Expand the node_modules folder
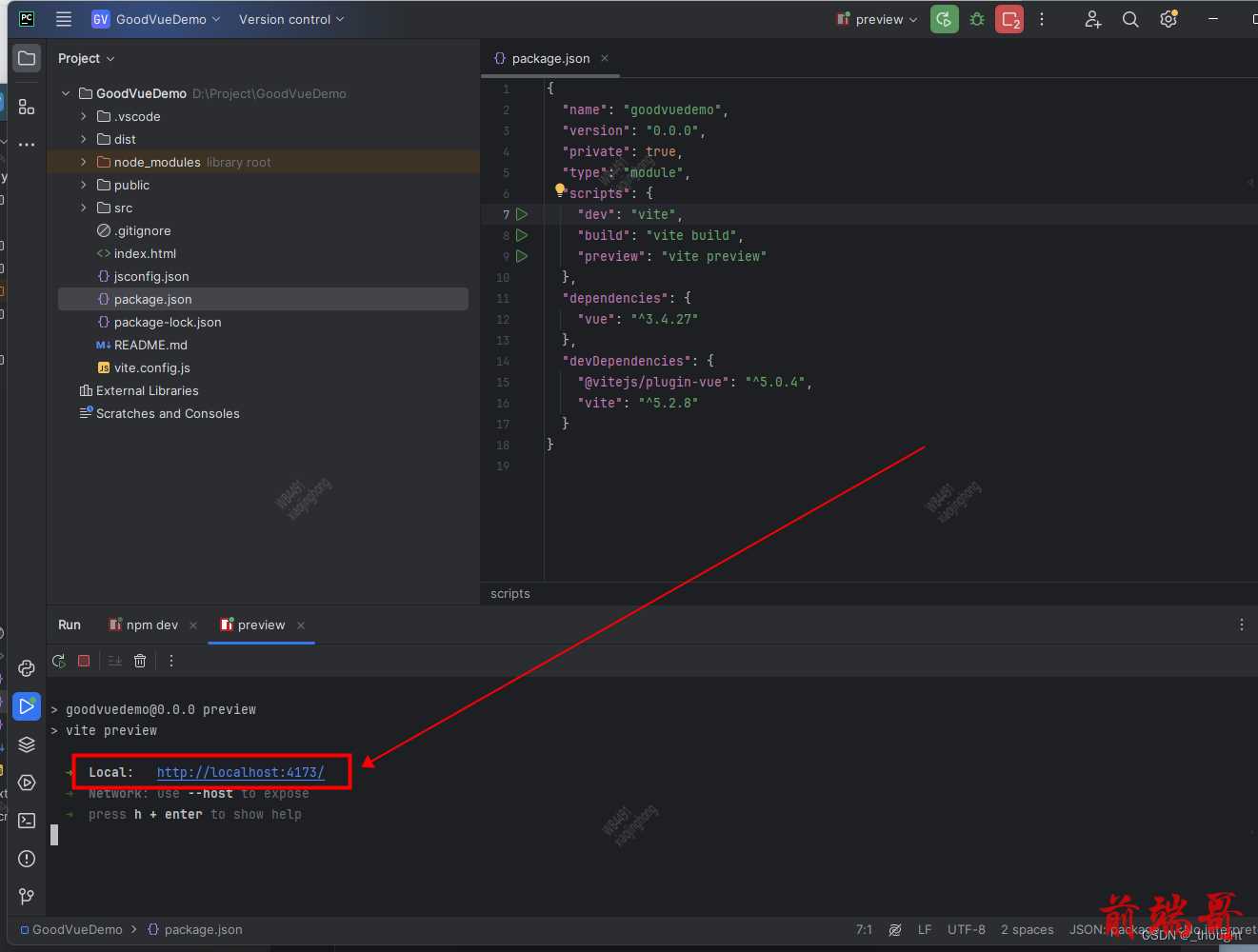The height and width of the screenshot is (952, 1258). click(84, 162)
